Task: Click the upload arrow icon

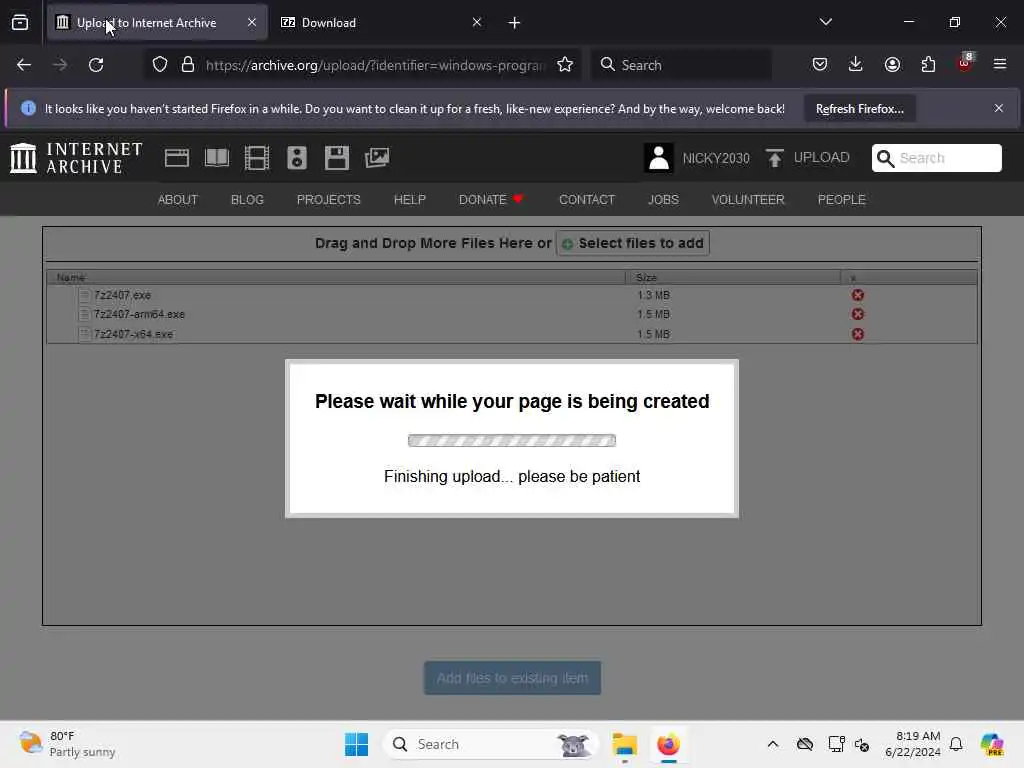Action: click(775, 158)
